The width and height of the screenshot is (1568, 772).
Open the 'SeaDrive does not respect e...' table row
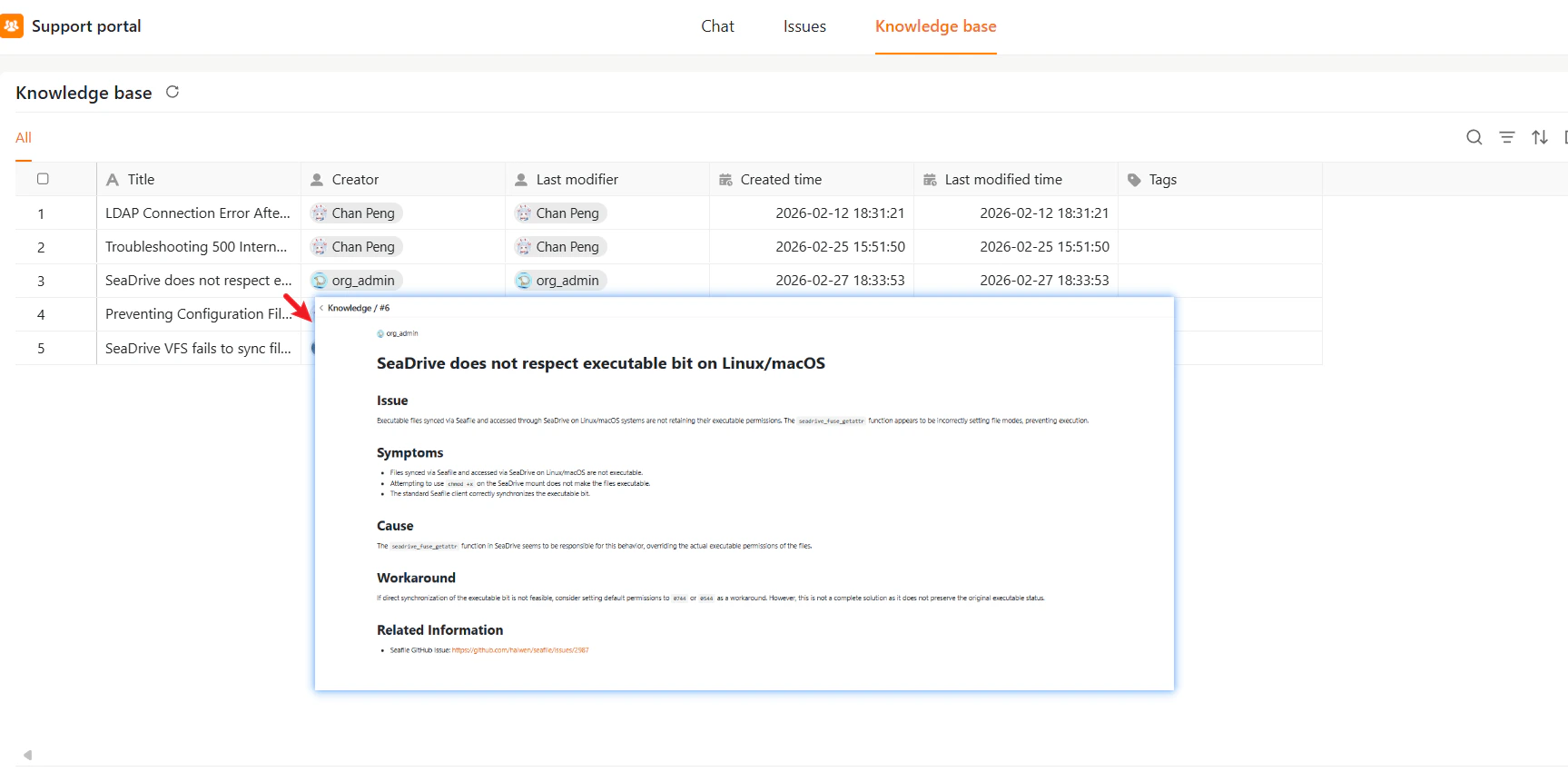click(x=199, y=281)
